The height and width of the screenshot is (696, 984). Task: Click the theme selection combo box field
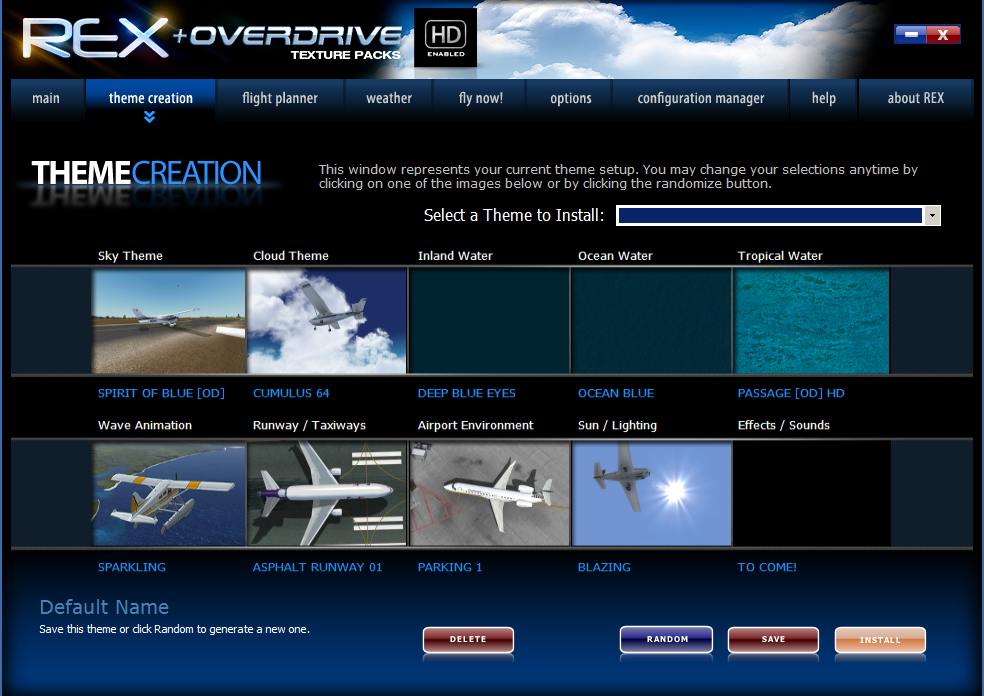coord(778,215)
